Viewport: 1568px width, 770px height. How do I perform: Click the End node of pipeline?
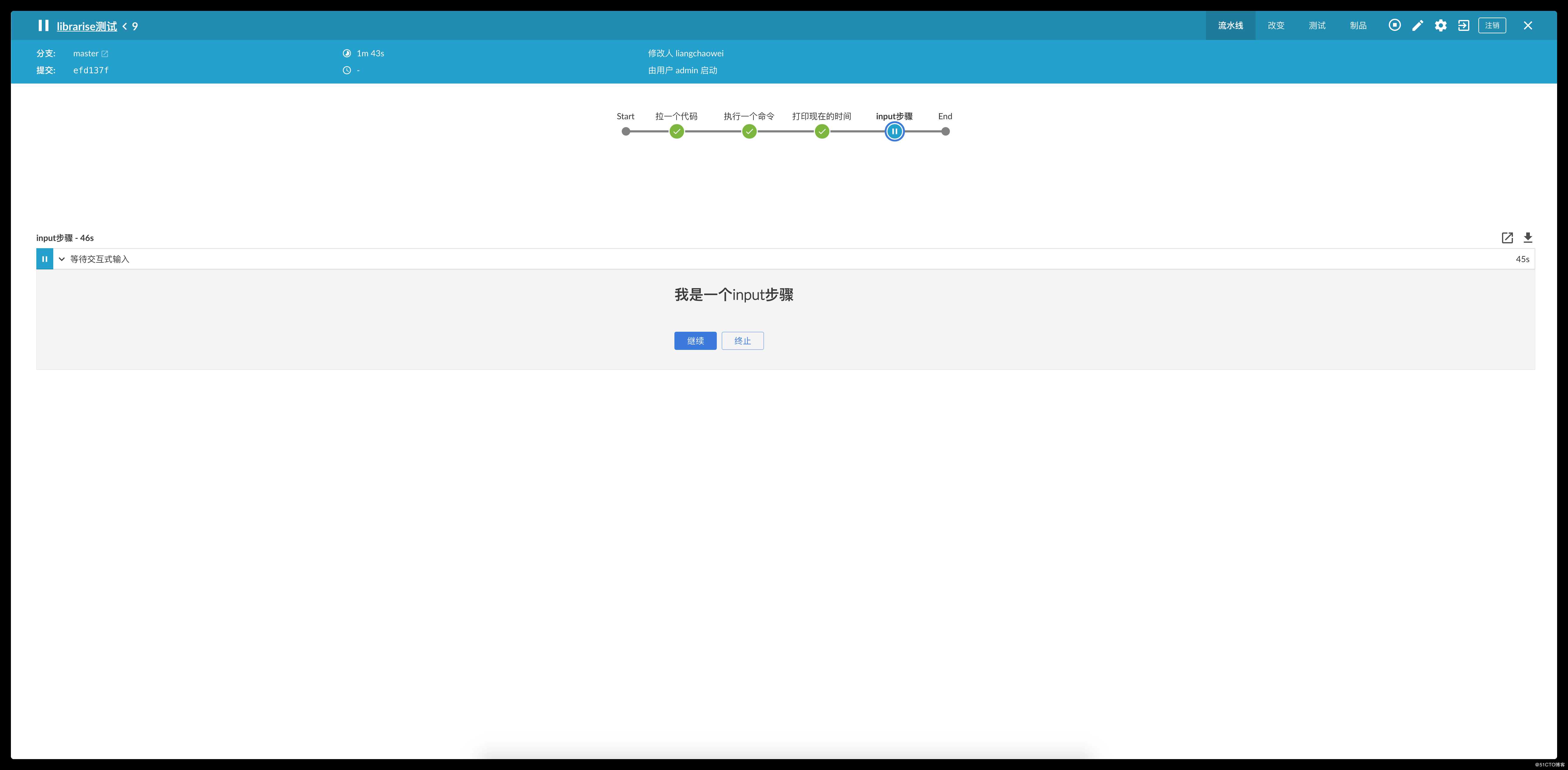945,131
